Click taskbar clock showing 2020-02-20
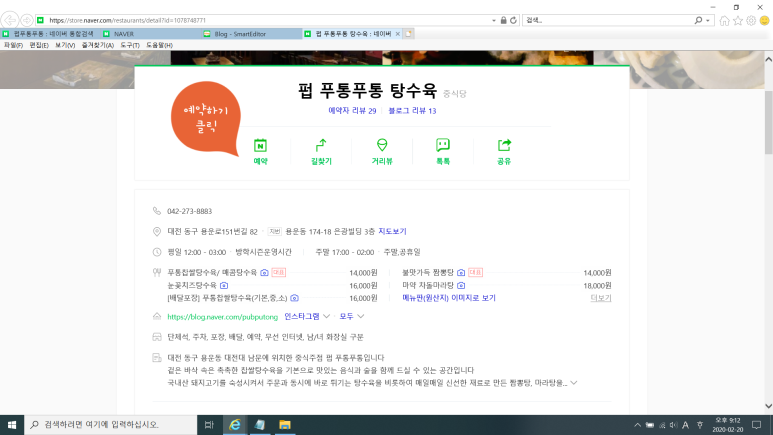 pos(728,425)
